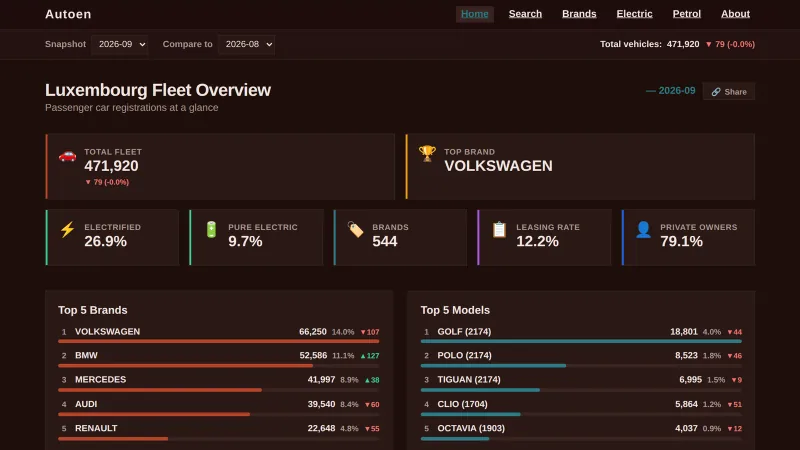The width and height of the screenshot is (800, 450).
Task: Click the trophy Top Brand icon
Action: pos(427,154)
